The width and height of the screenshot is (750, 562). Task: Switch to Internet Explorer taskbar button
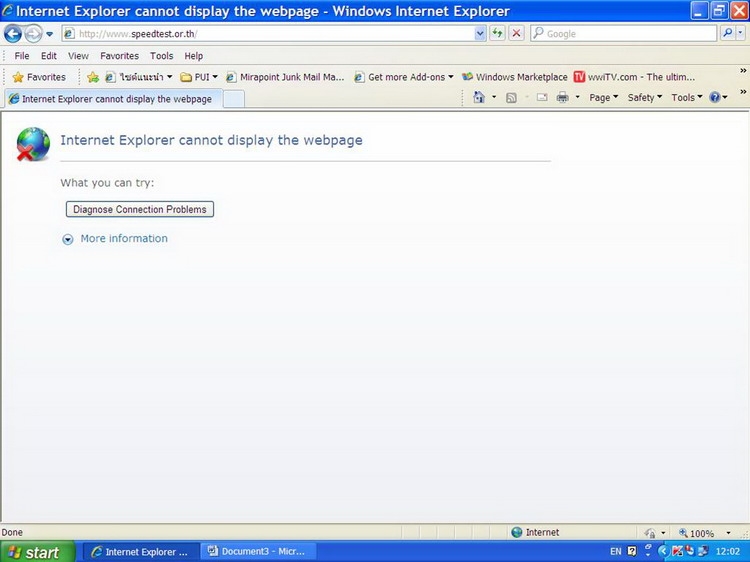pyautogui.click(x=141, y=551)
